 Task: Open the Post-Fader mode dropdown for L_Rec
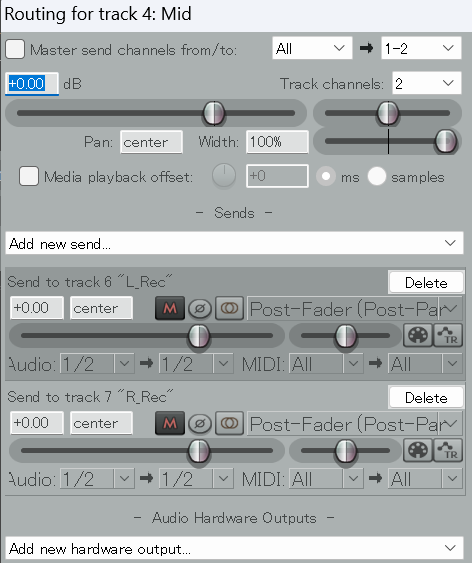(x=355, y=309)
